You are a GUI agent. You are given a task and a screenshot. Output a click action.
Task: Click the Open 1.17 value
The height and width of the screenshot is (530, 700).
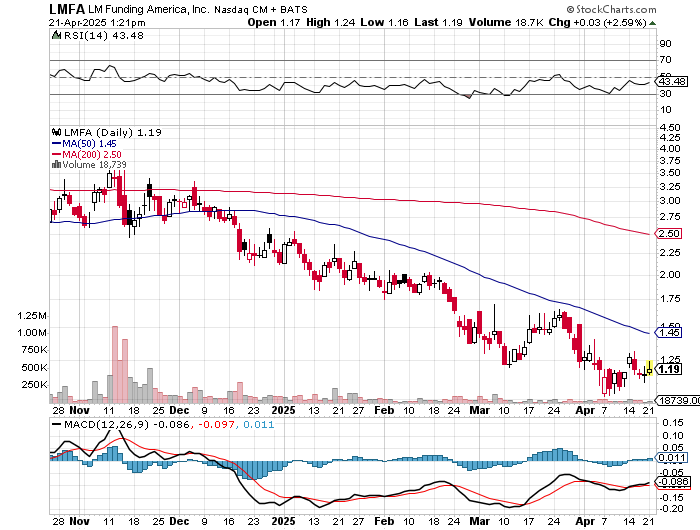click(x=273, y=22)
